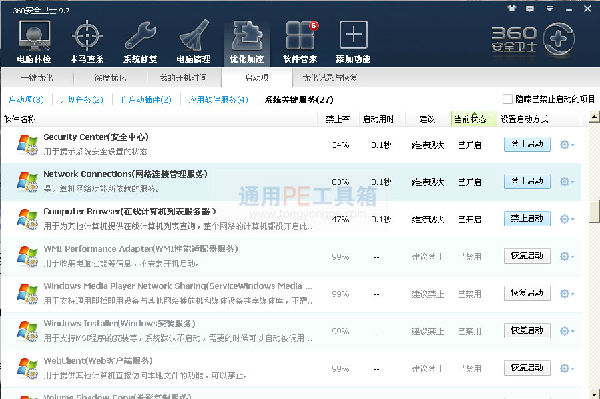Screen dimensions: 600x399
Task: Disable startup for Network Connections
Action: point(527,181)
